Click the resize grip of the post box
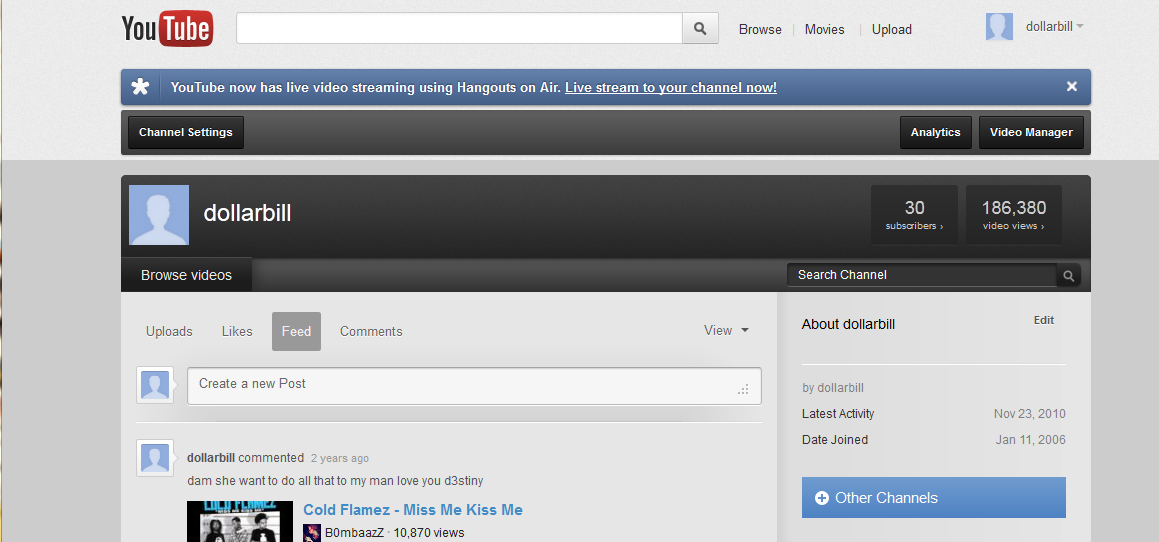 (743, 390)
